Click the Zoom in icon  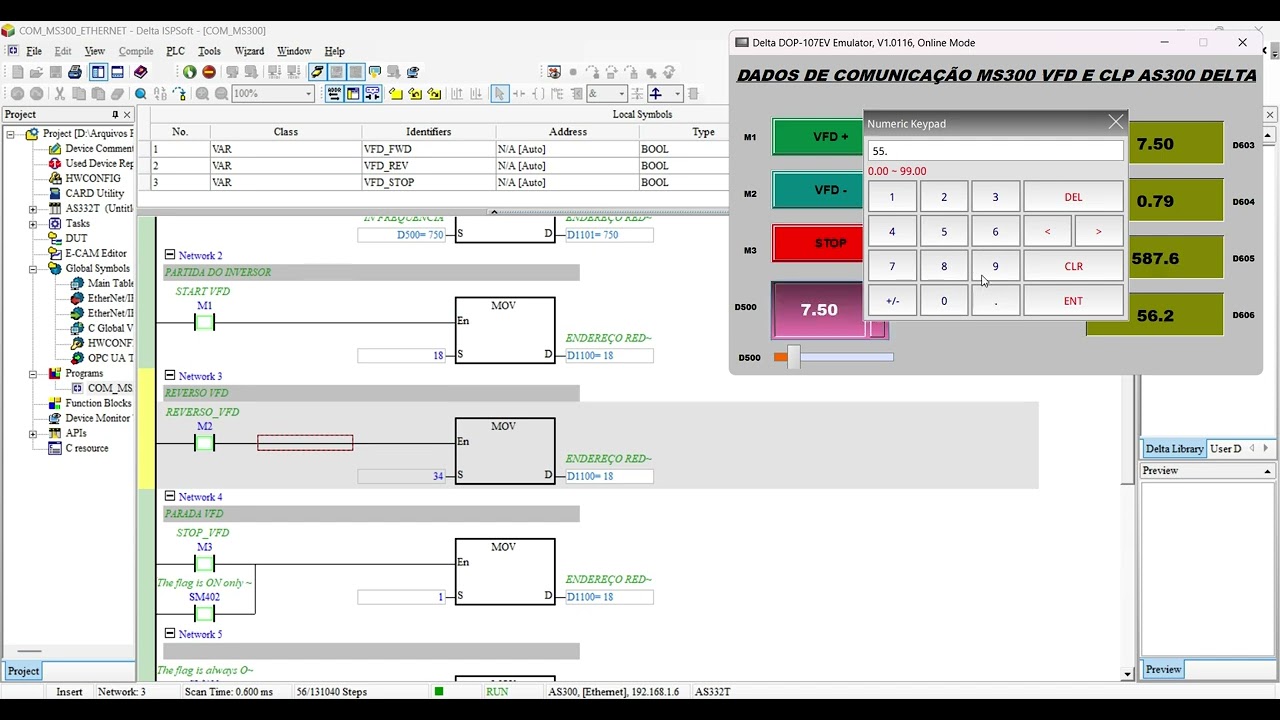tap(202, 94)
